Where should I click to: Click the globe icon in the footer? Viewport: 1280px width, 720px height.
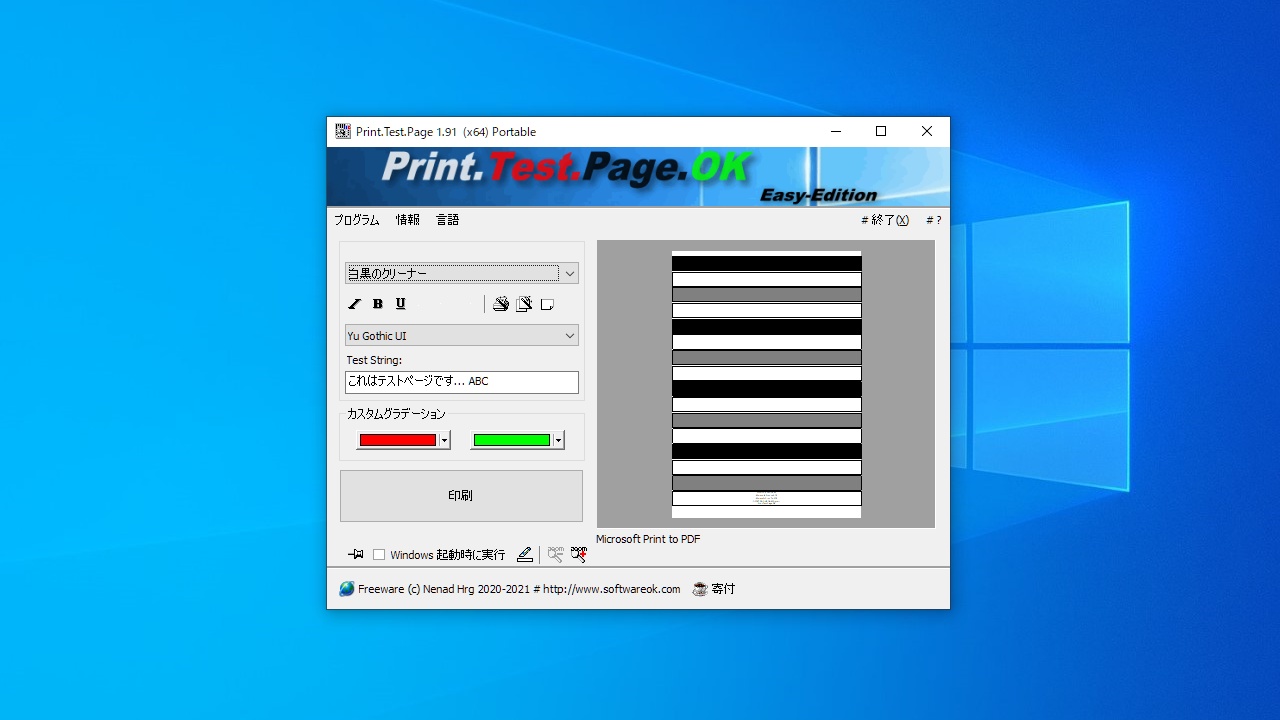(347, 589)
